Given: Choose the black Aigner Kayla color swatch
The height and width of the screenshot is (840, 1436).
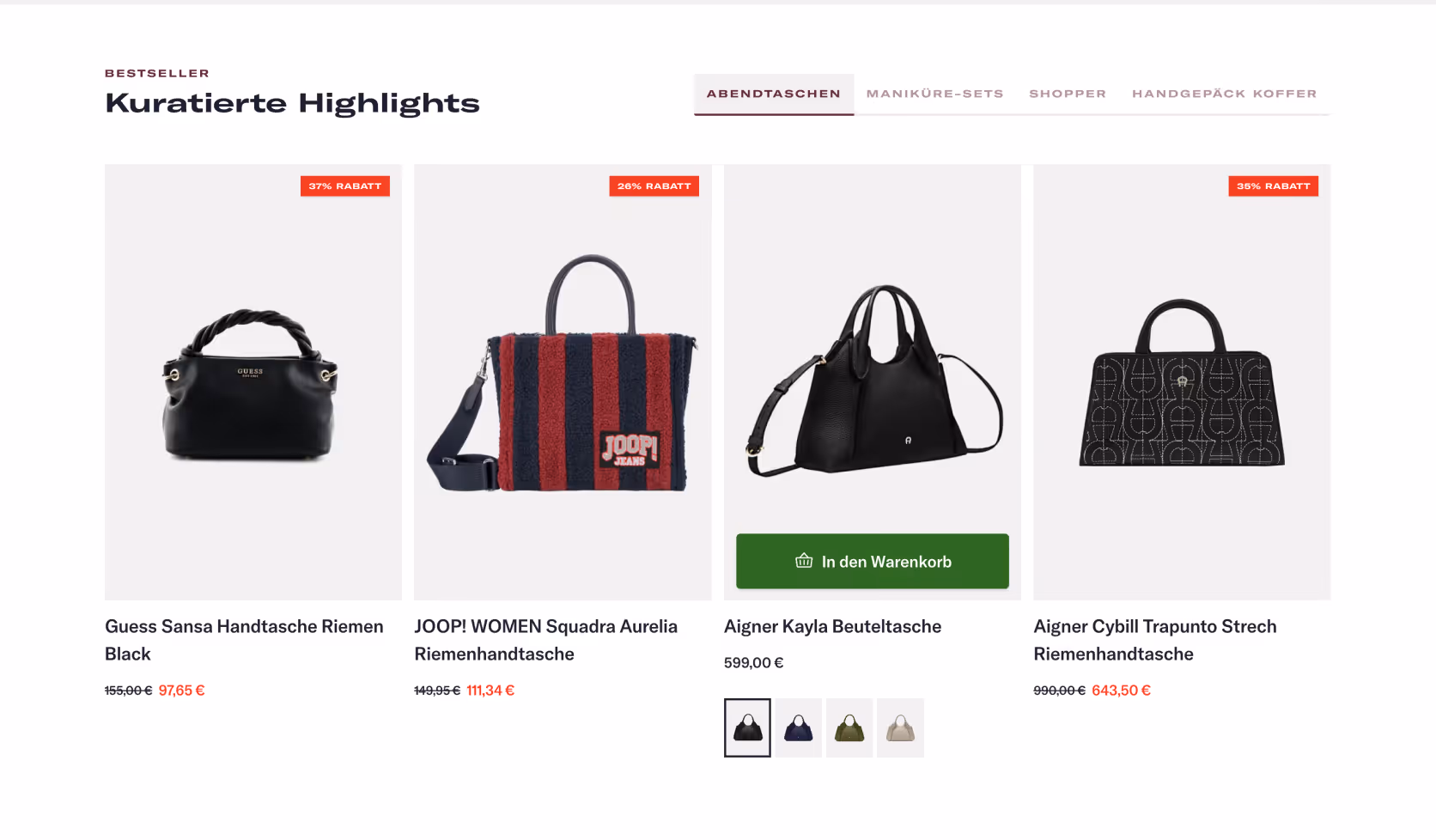Looking at the screenshot, I should tap(747, 727).
